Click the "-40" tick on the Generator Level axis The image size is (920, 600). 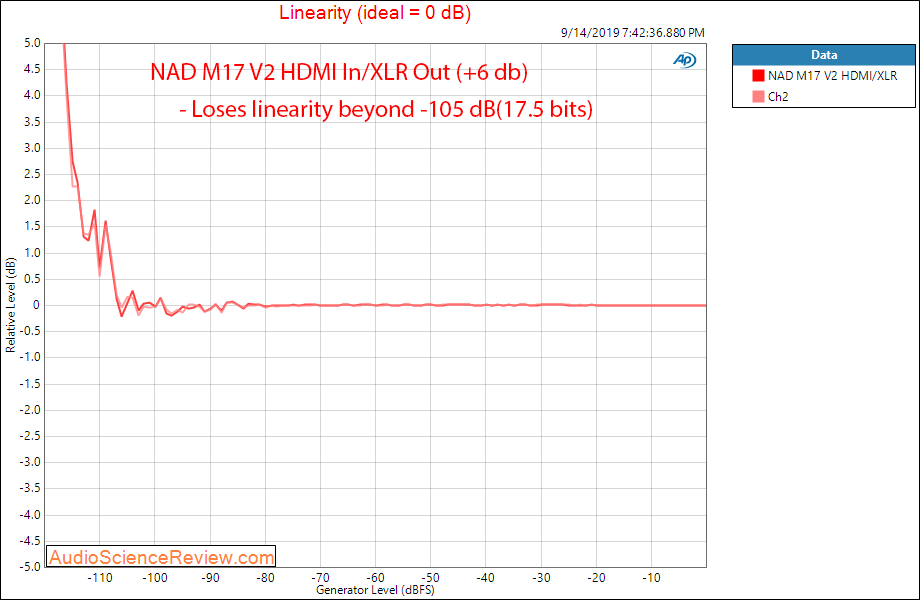486,578
